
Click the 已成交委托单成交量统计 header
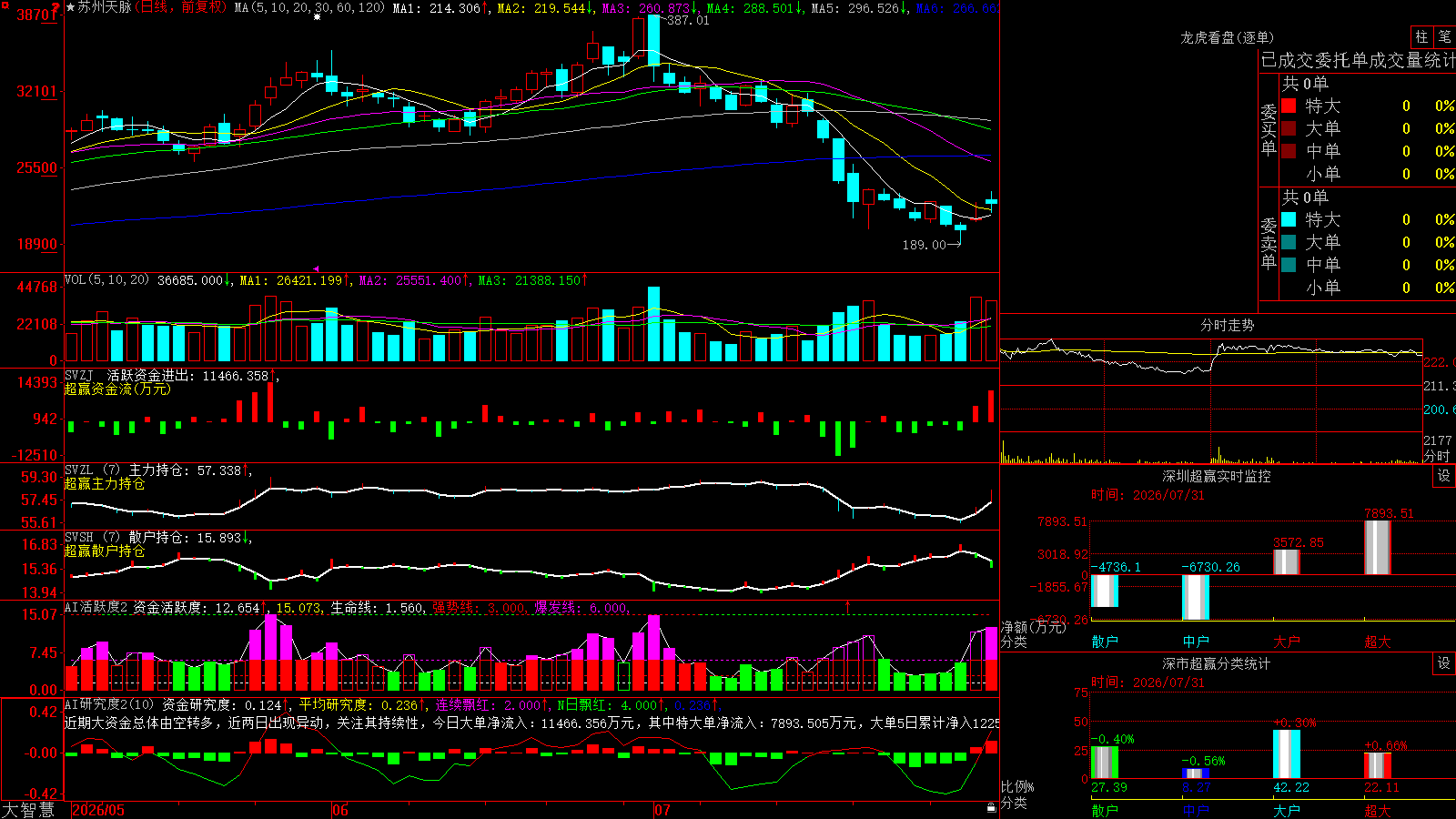click(1358, 60)
